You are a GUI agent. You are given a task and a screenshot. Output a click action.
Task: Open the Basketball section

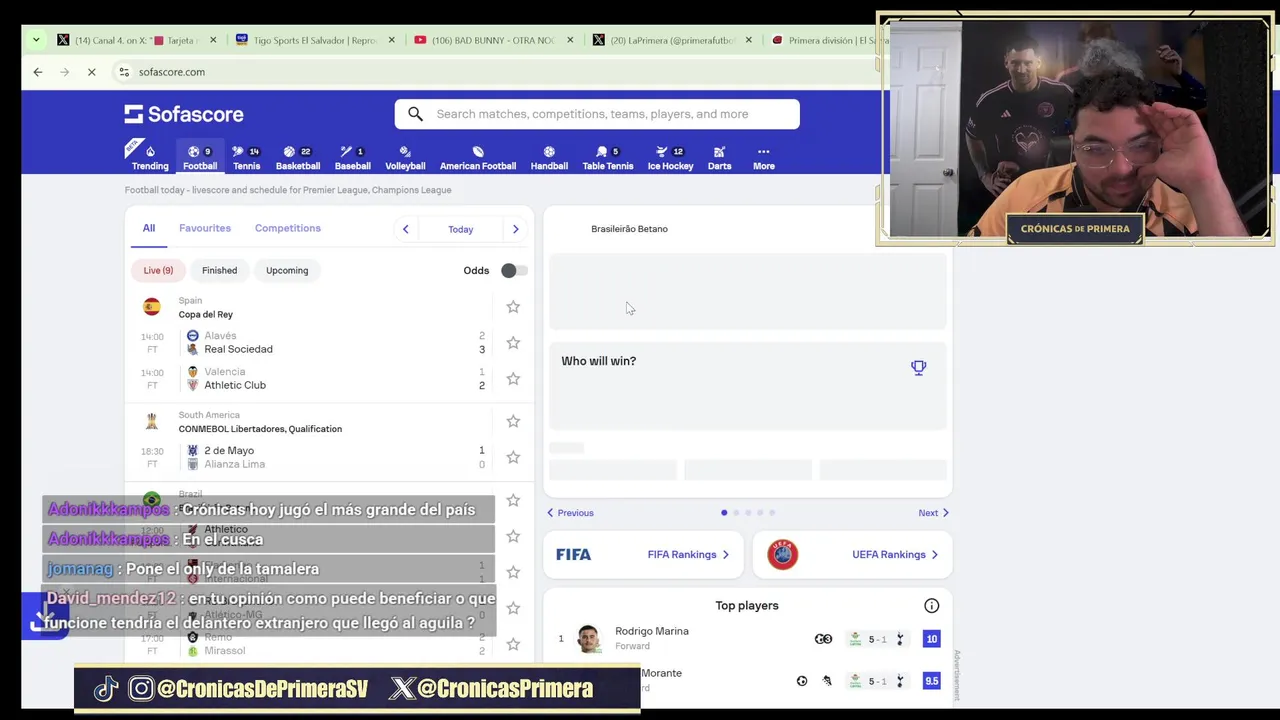click(298, 158)
